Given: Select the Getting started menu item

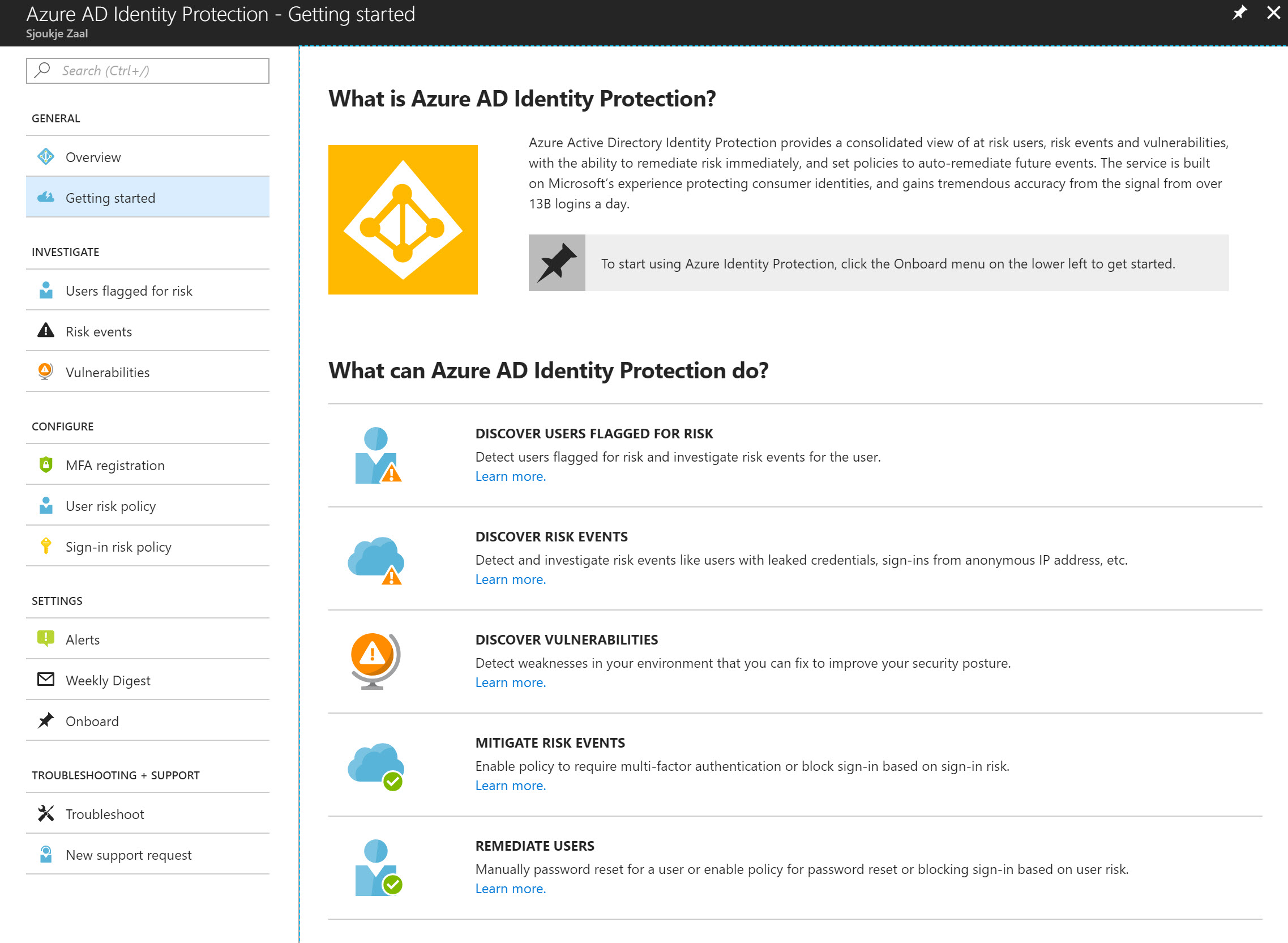Looking at the screenshot, I should click(148, 198).
